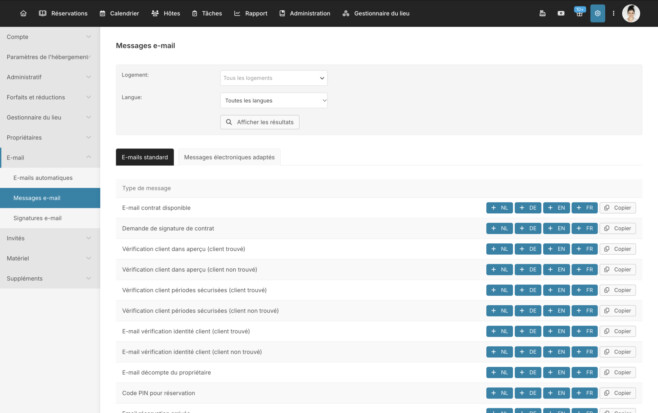658x413 pixels.
Task: Switch to E-mails standard tab
Action: [145, 157]
